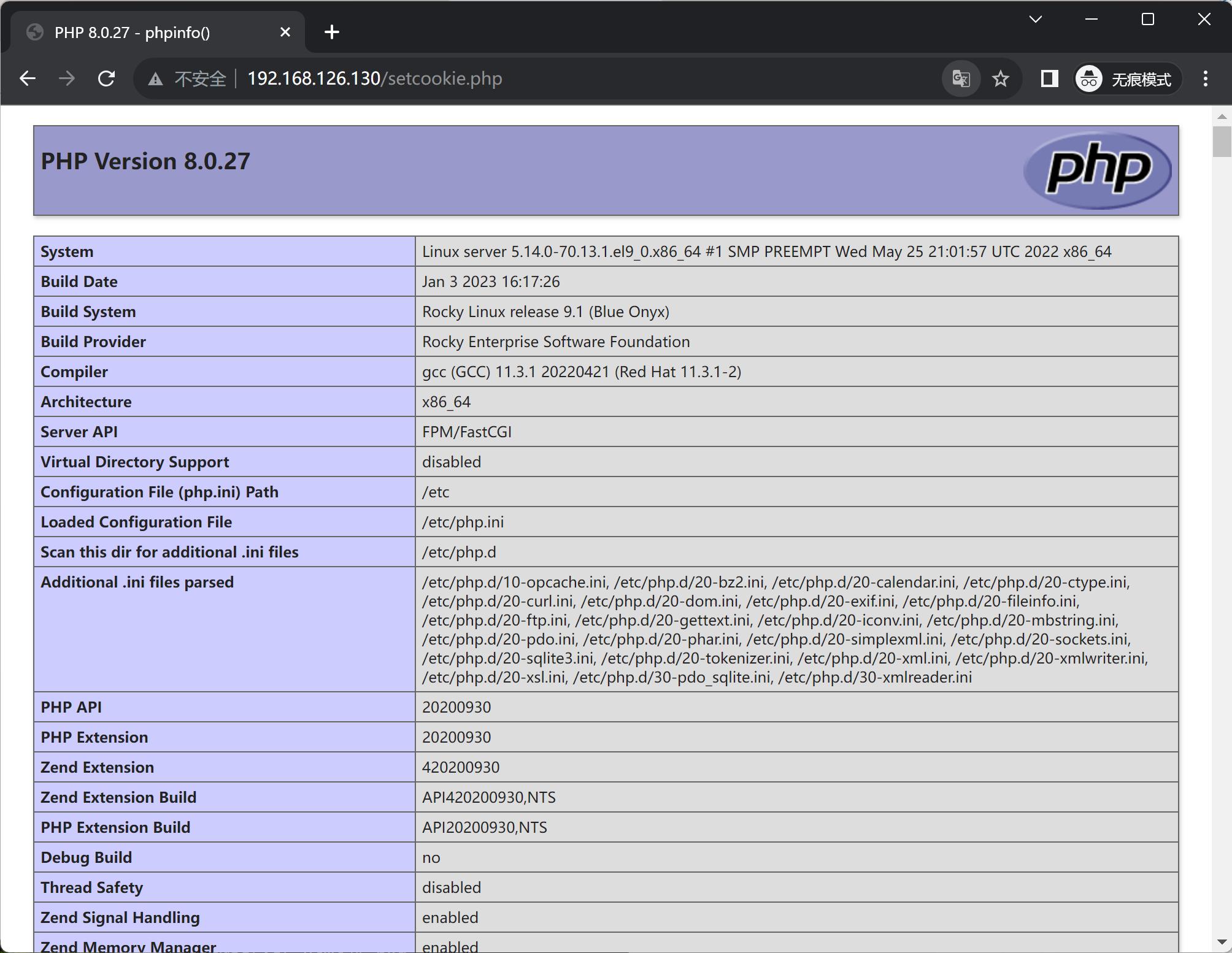
Task: Click the Loaded Configuration File value /etc/php.ini
Action: pyautogui.click(x=463, y=522)
